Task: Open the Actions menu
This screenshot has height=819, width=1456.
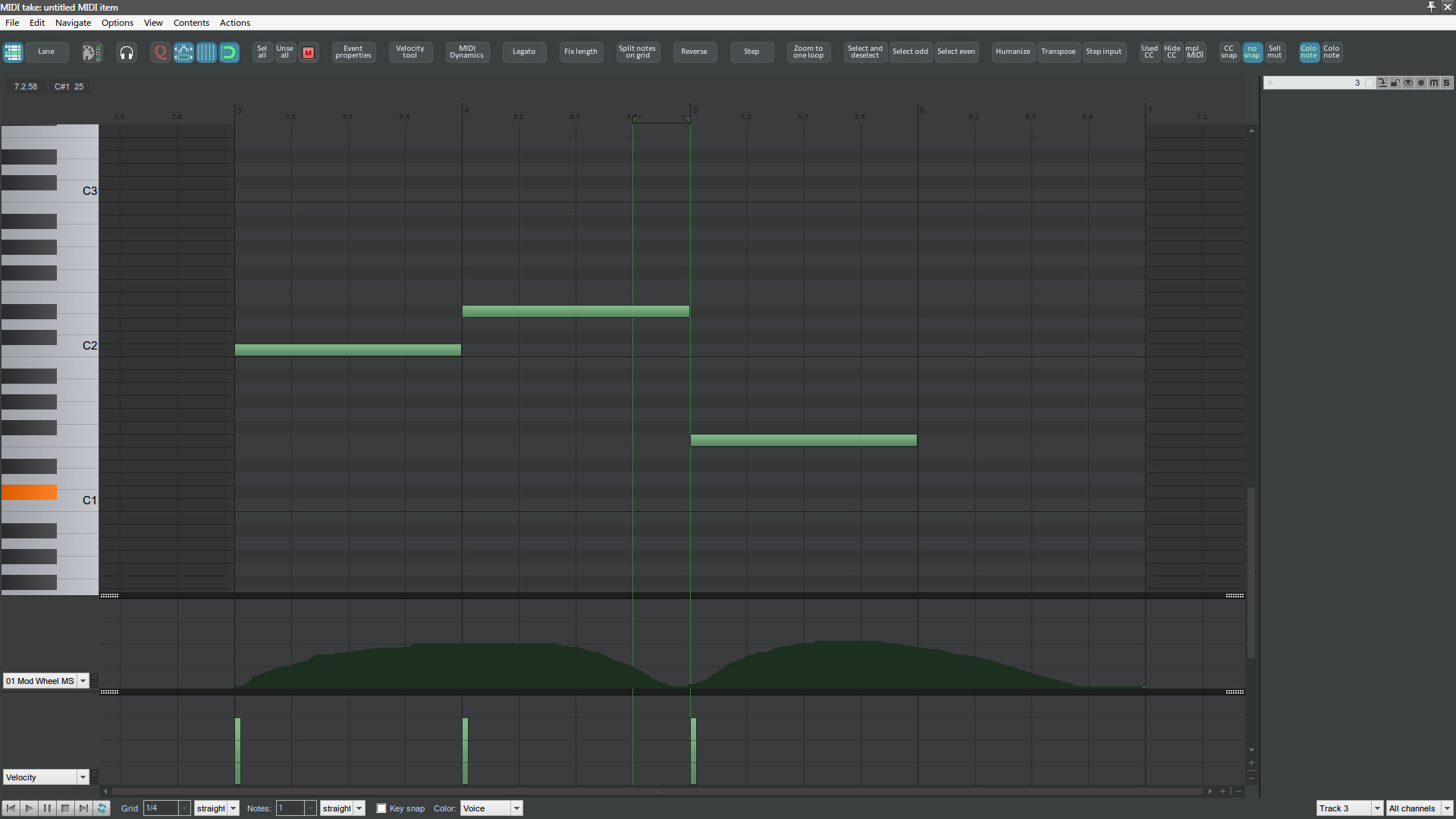Action: 234,23
